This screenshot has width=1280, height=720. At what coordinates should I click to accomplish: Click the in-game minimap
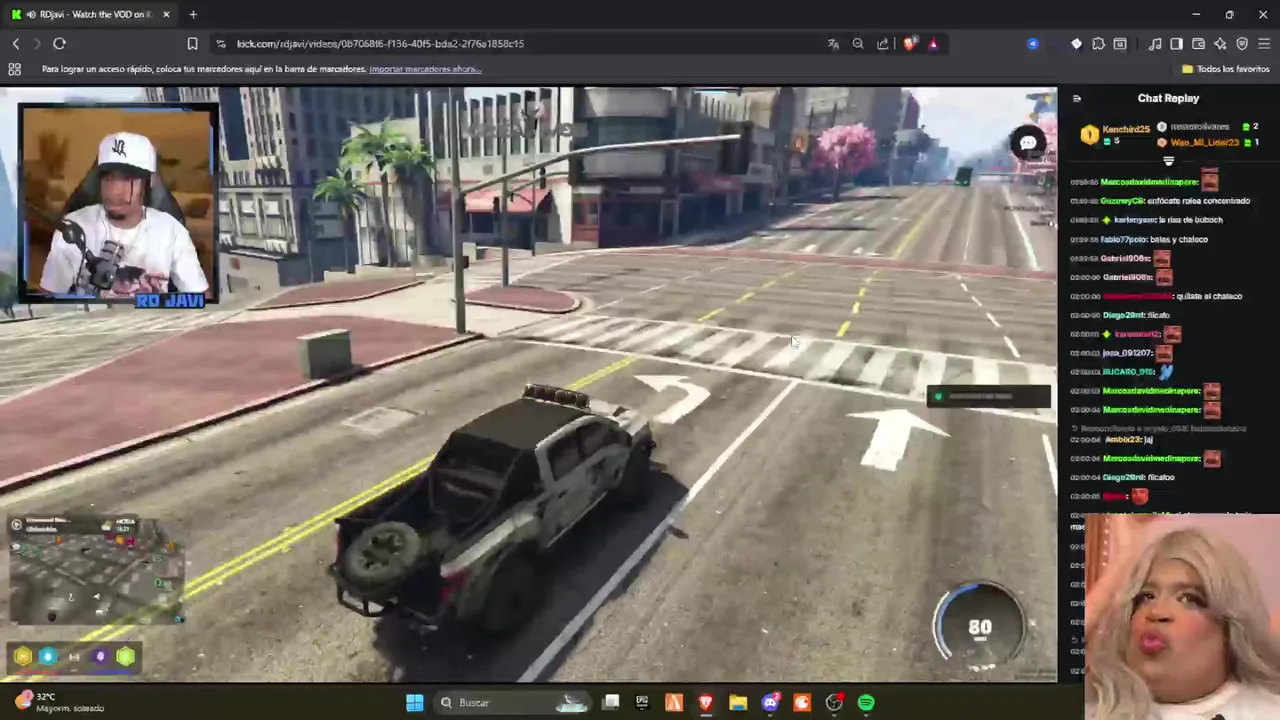[x=96, y=572]
